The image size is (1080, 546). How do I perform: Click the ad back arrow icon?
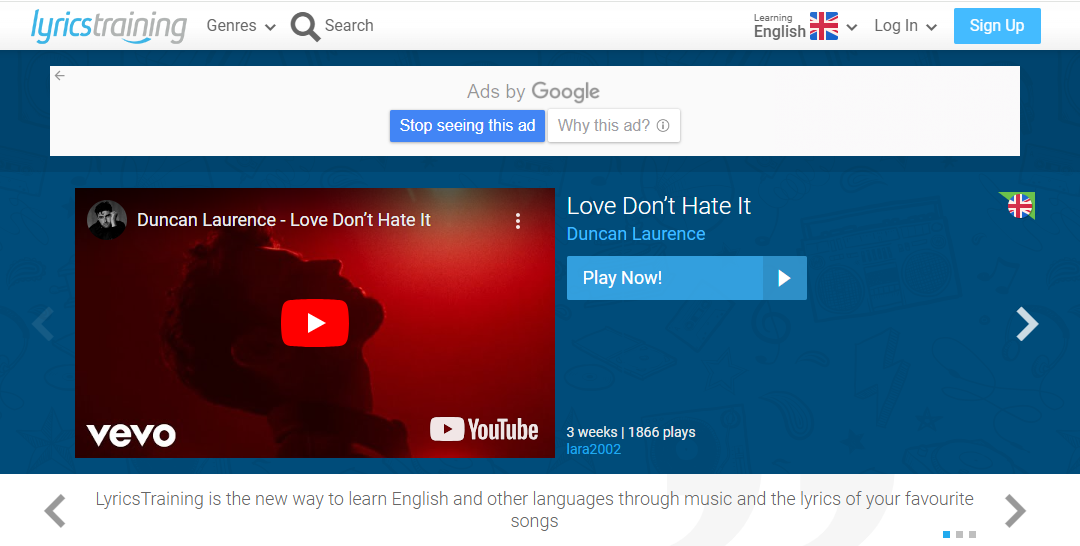[x=60, y=76]
